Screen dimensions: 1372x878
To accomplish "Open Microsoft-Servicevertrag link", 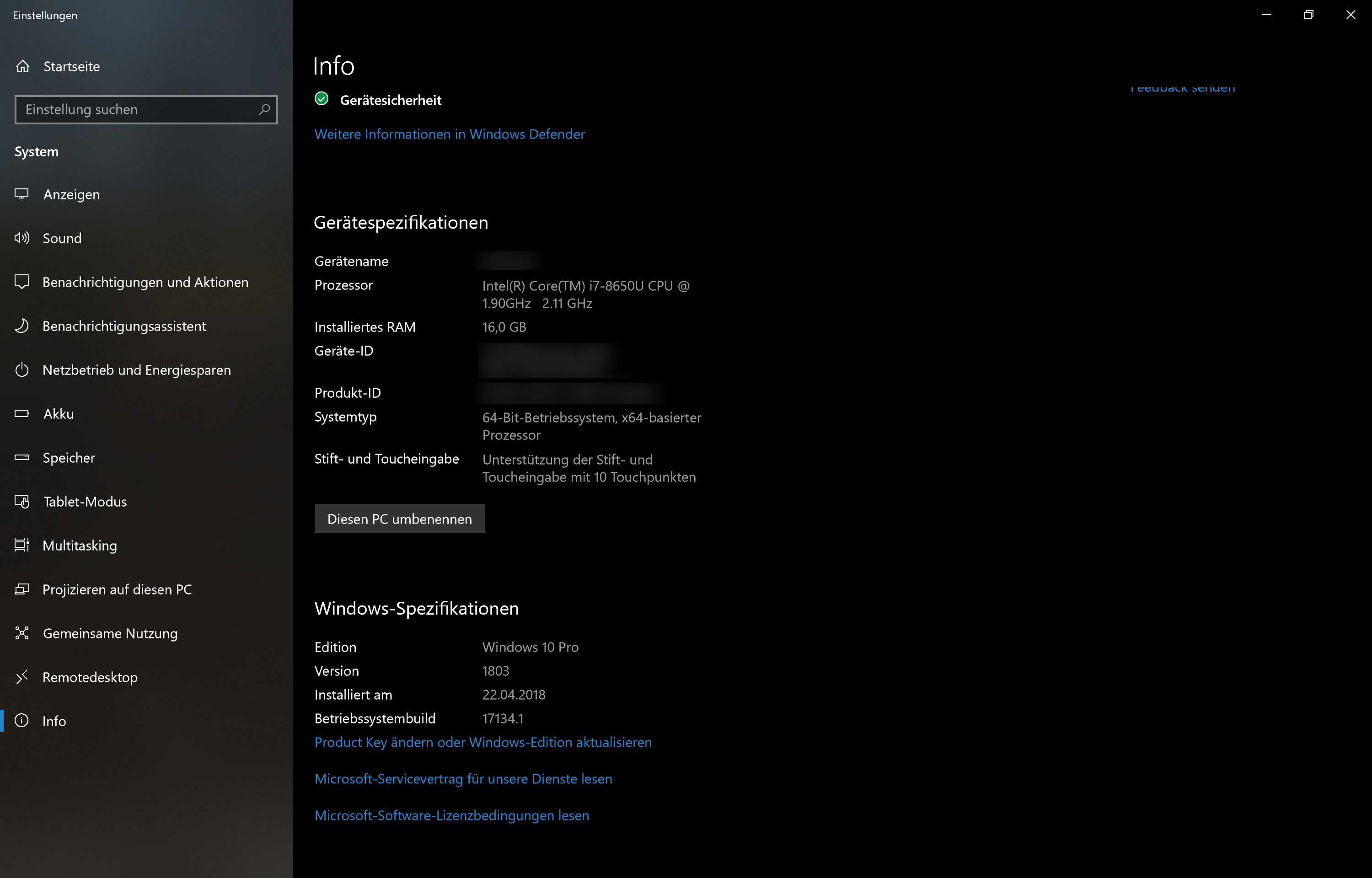I will click(x=463, y=779).
